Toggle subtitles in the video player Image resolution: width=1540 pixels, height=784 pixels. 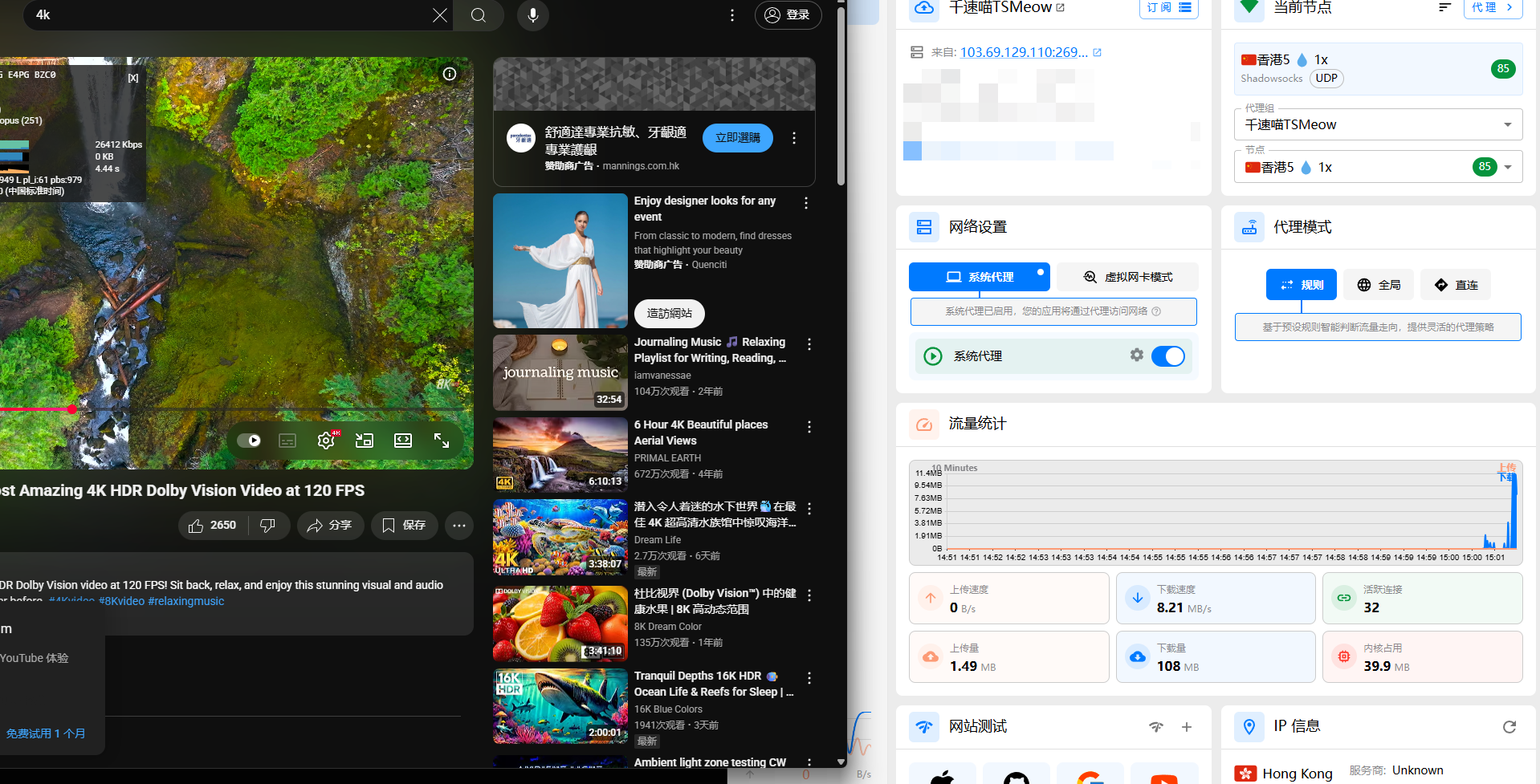click(287, 441)
